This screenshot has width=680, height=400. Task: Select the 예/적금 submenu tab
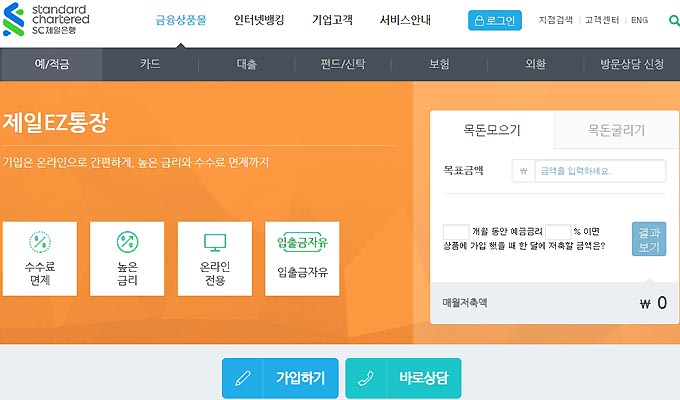point(51,64)
